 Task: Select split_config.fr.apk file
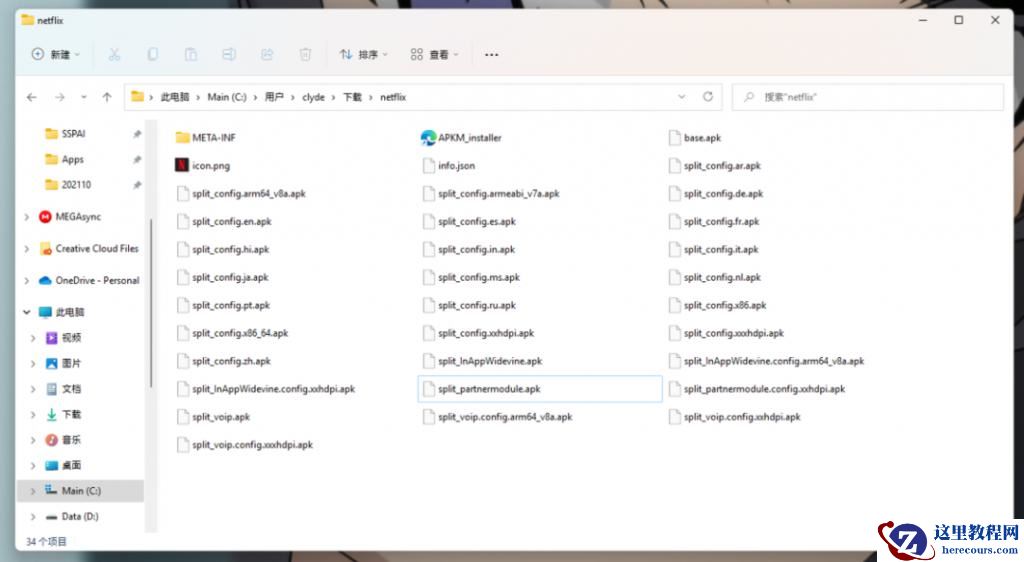[x=714, y=222]
